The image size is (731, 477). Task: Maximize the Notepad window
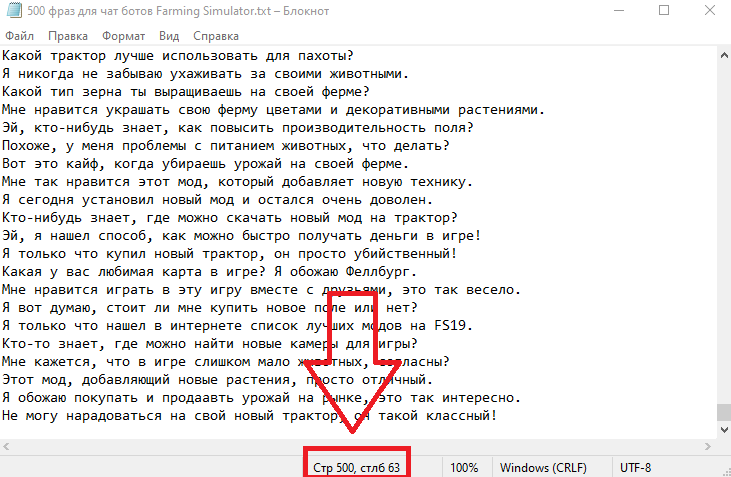[664, 10]
